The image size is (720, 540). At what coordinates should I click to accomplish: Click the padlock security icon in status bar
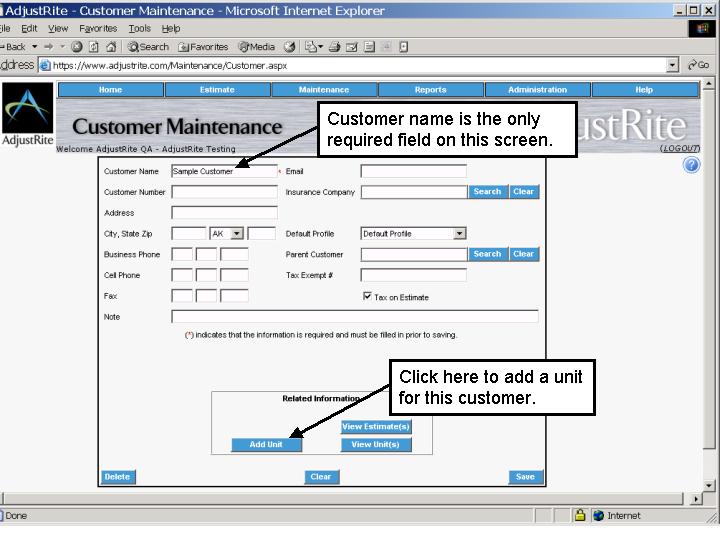pyautogui.click(x=580, y=515)
